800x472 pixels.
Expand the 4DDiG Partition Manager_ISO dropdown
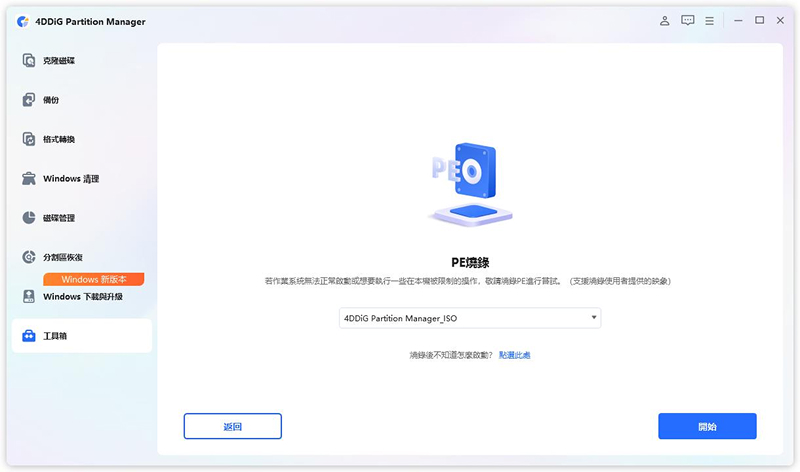click(x=470, y=318)
